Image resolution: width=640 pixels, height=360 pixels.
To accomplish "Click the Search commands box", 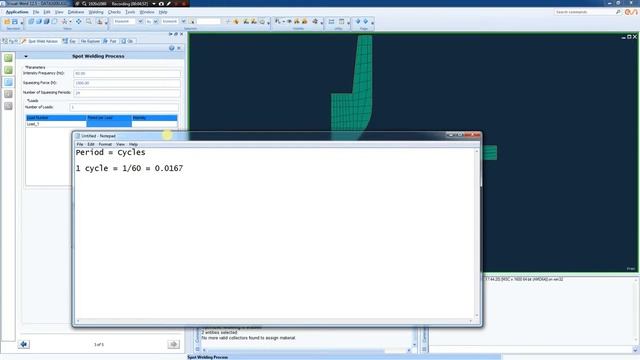I will tap(584, 12).
